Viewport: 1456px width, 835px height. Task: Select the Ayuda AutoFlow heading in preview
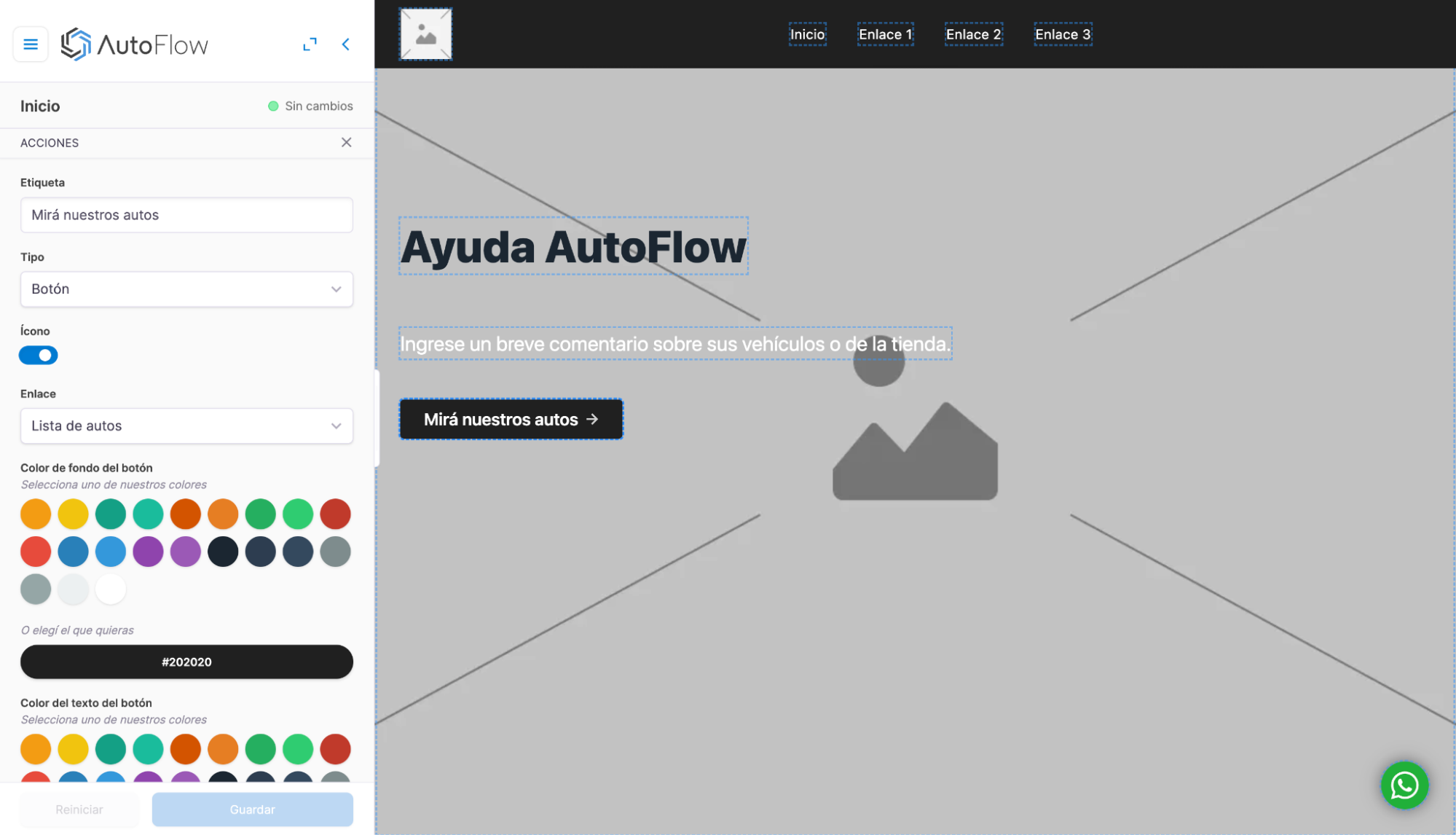[x=573, y=246]
